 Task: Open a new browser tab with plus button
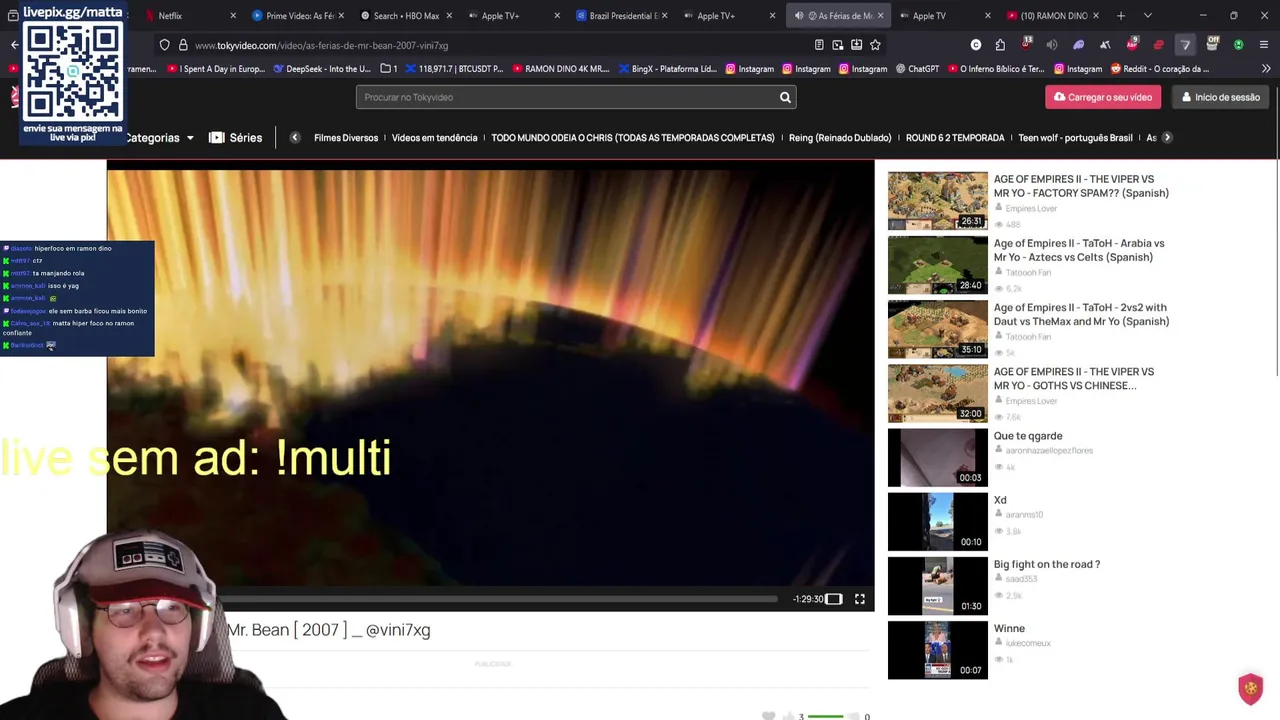[x=1121, y=16]
